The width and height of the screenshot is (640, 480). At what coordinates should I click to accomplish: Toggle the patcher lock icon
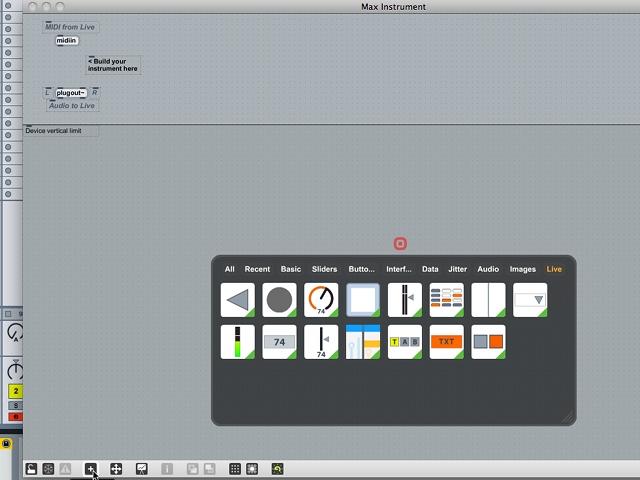click(x=31, y=469)
